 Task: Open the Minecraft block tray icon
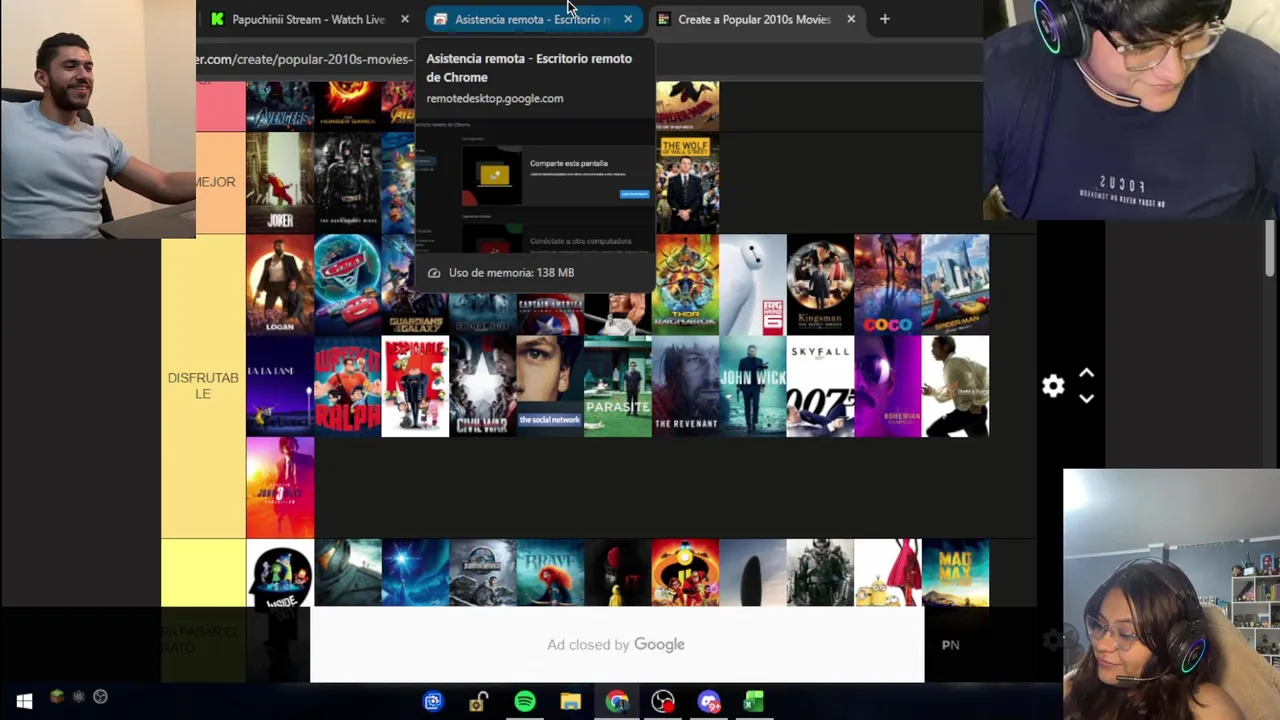pyautogui.click(x=57, y=697)
